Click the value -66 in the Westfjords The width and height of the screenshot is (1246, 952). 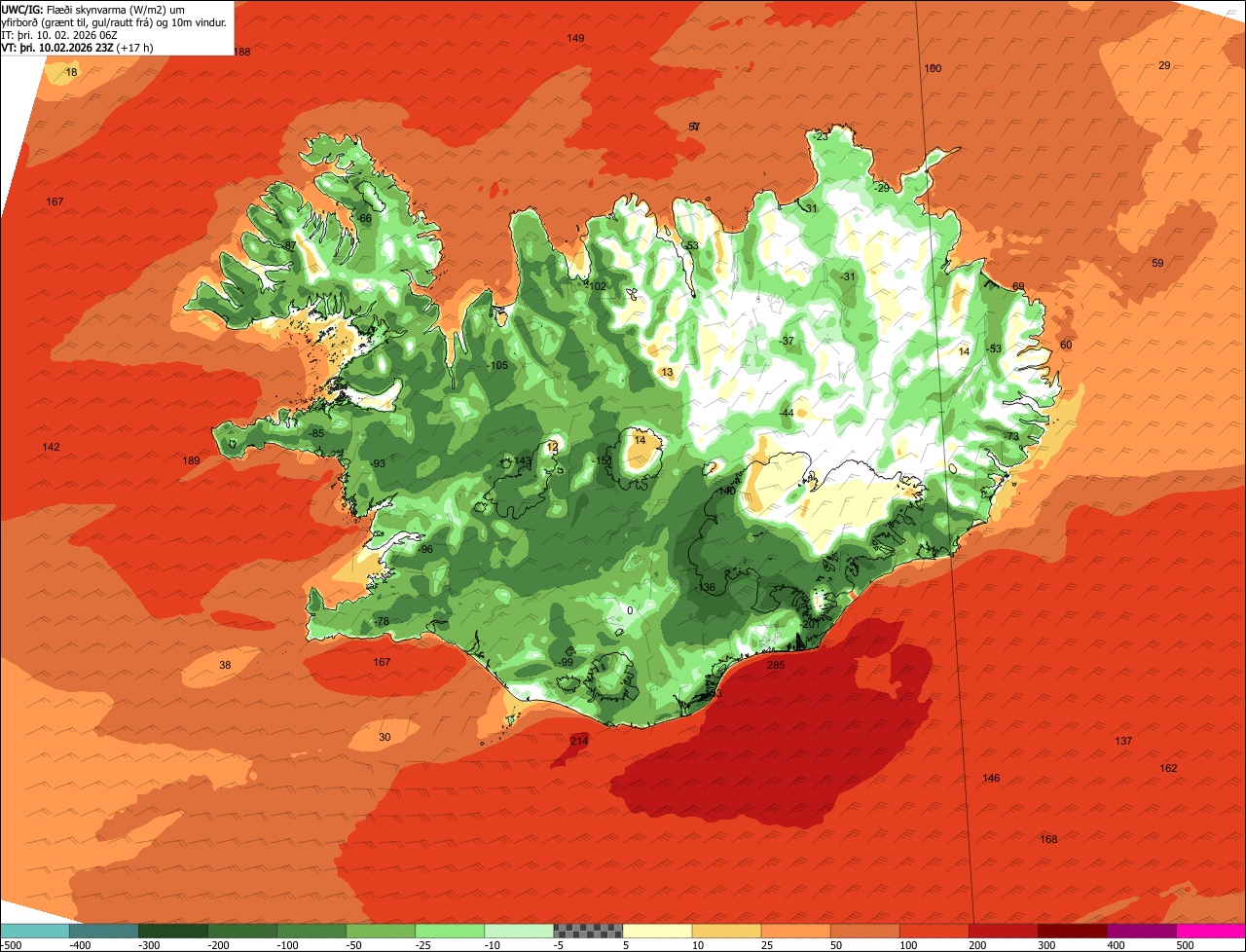click(364, 218)
